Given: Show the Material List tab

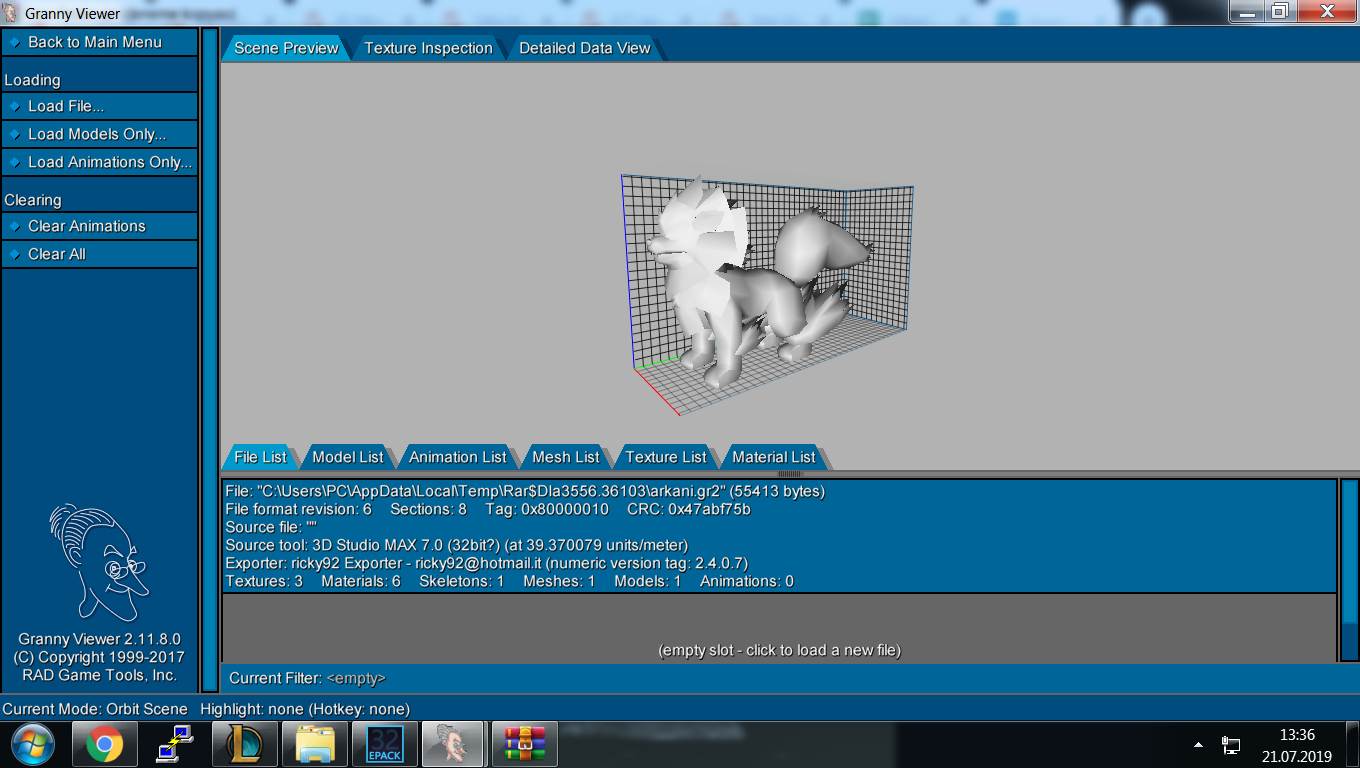Looking at the screenshot, I should point(774,457).
